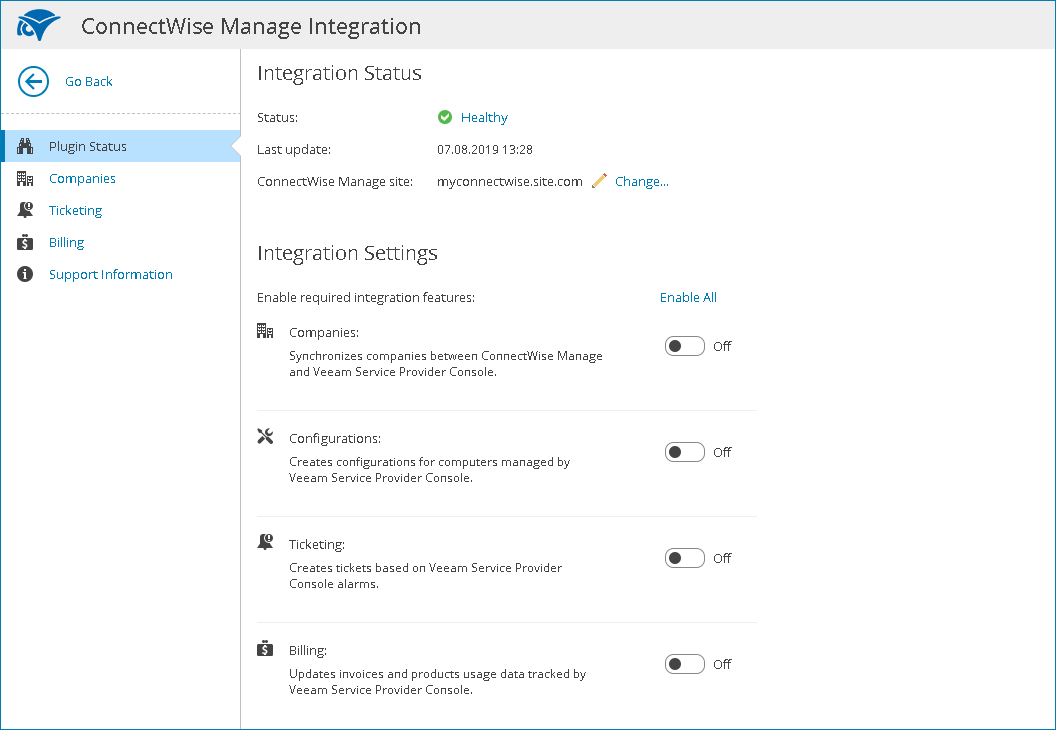Open the Ticketing section from sidebar
This screenshot has width=1056, height=730.
[x=75, y=209]
